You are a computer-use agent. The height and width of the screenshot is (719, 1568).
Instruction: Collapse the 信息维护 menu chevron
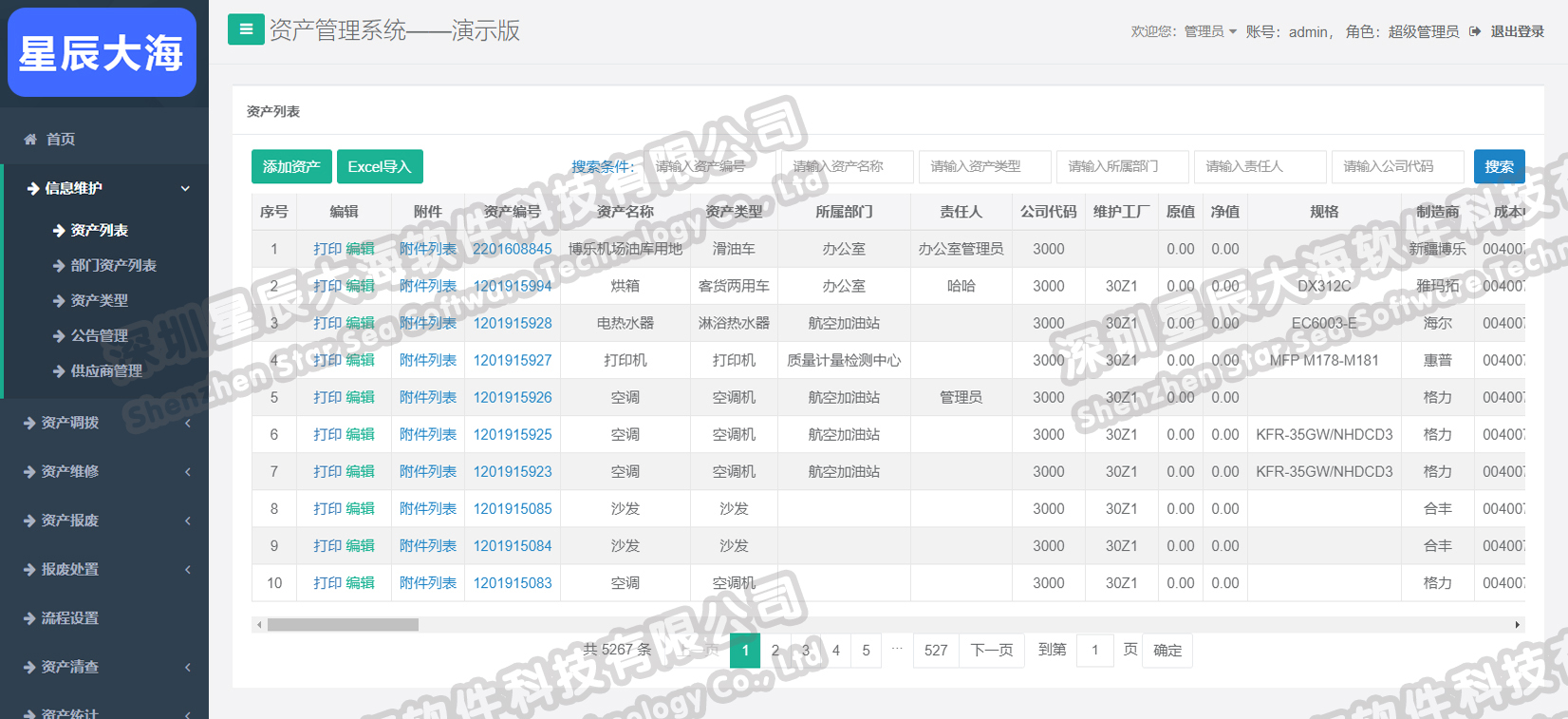pyautogui.click(x=185, y=188)
